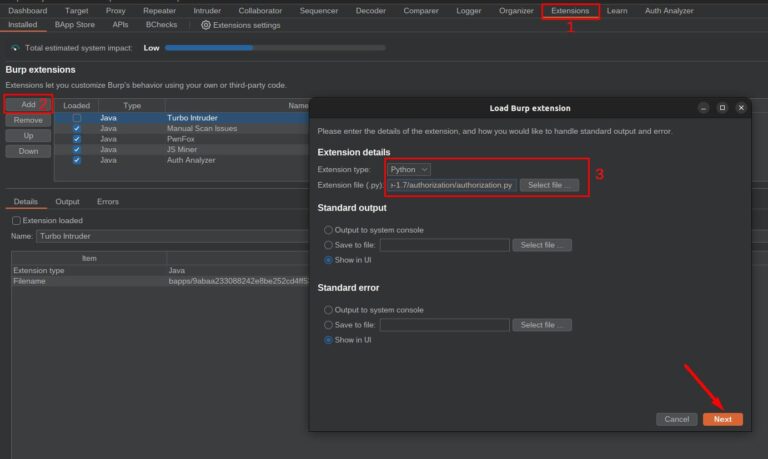Show the extension Output tab

tap(68, 201)
